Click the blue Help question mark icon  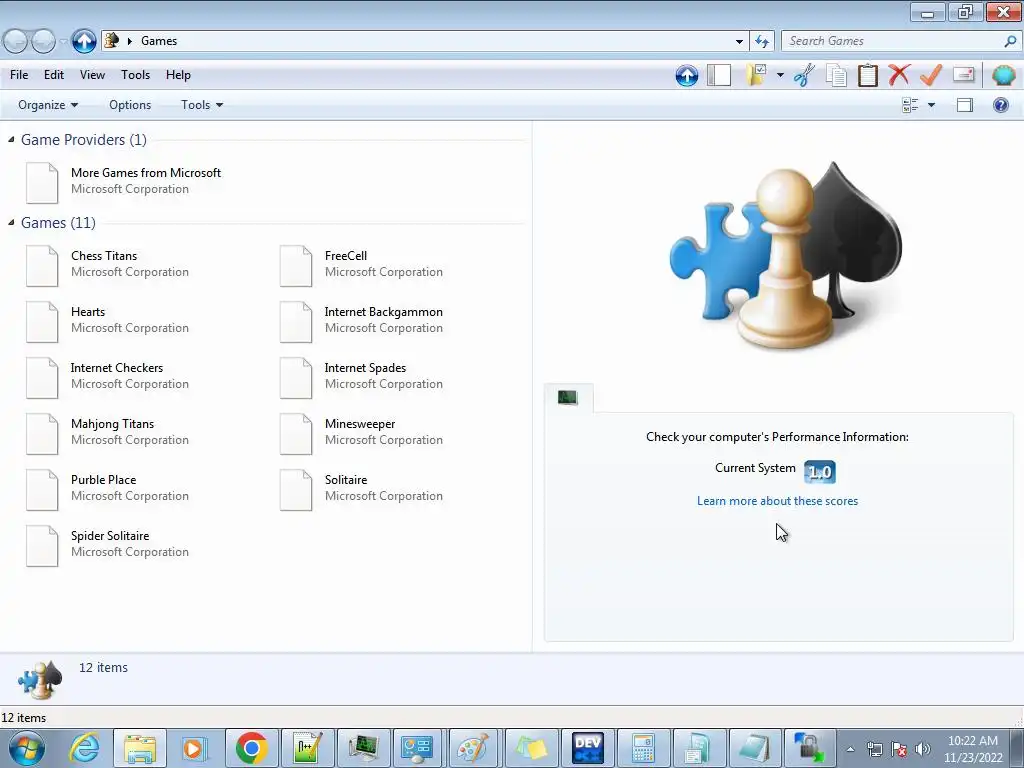click(1000, 105)
